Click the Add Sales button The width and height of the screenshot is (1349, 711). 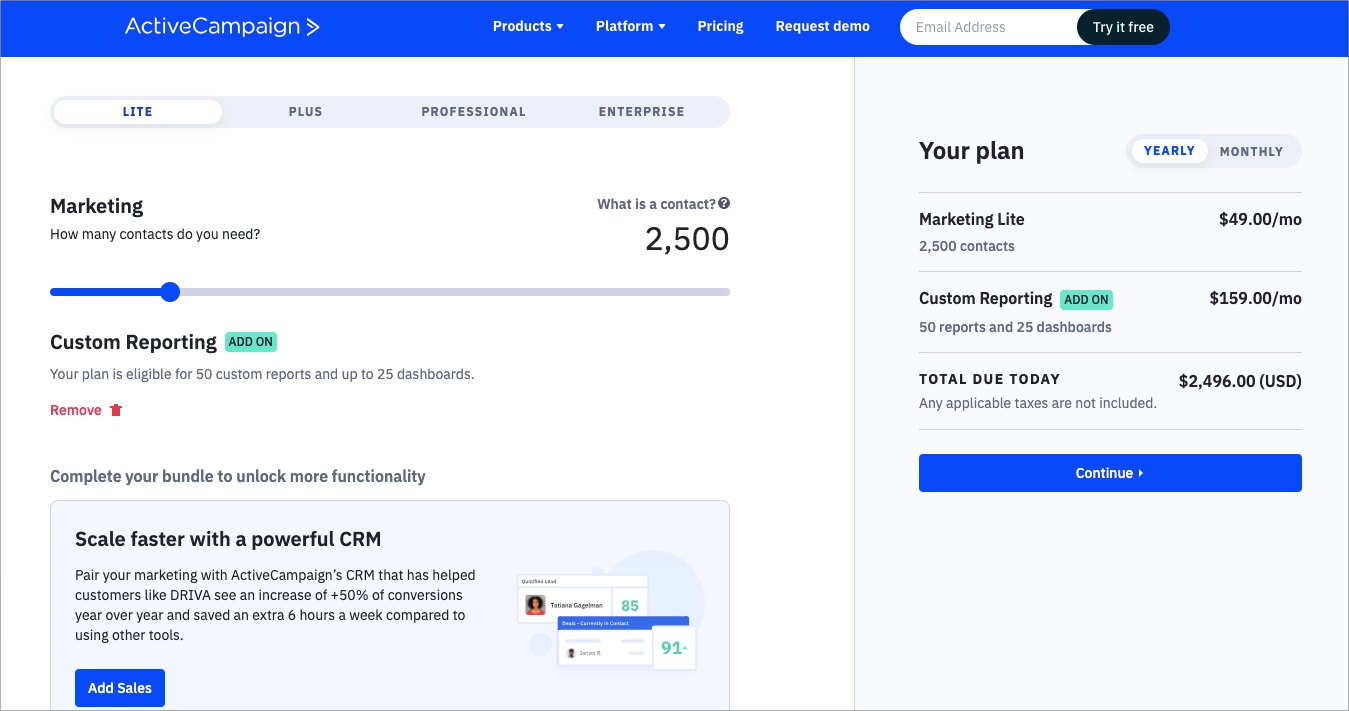coord(119,688)
